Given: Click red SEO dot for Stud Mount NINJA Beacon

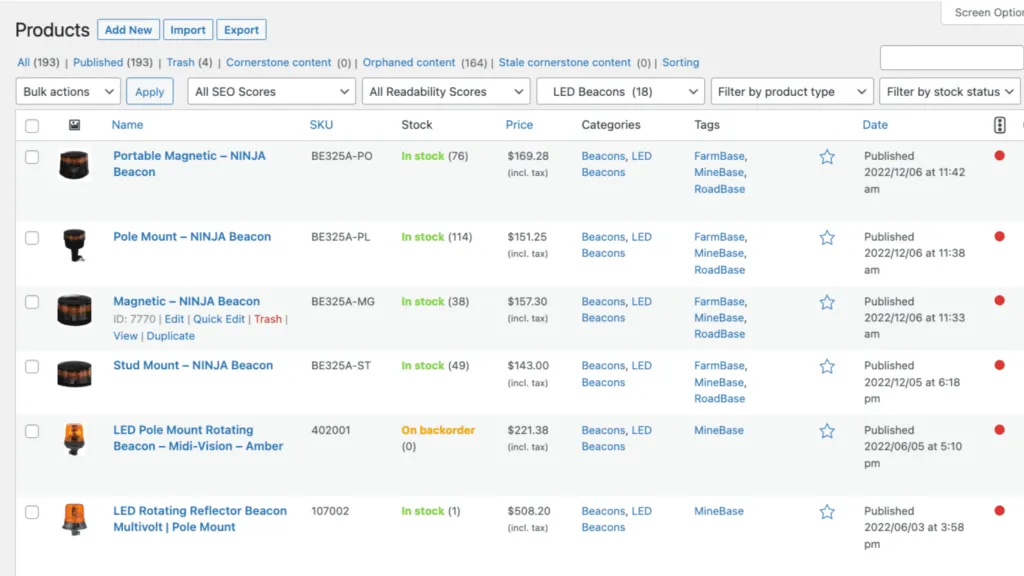Looking at the screenshot, I should [x=999, y=365].
